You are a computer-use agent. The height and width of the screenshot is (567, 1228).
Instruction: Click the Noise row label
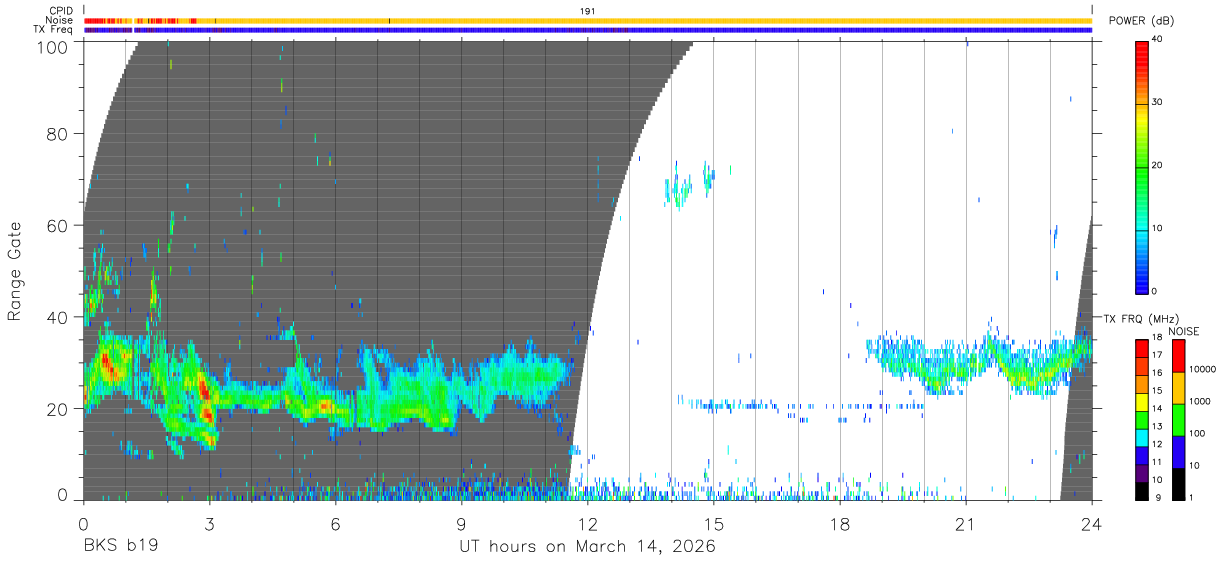coord(60,20)
